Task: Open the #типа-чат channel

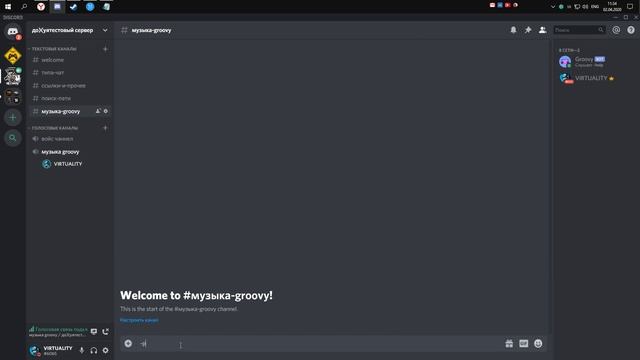Action: 70,73
